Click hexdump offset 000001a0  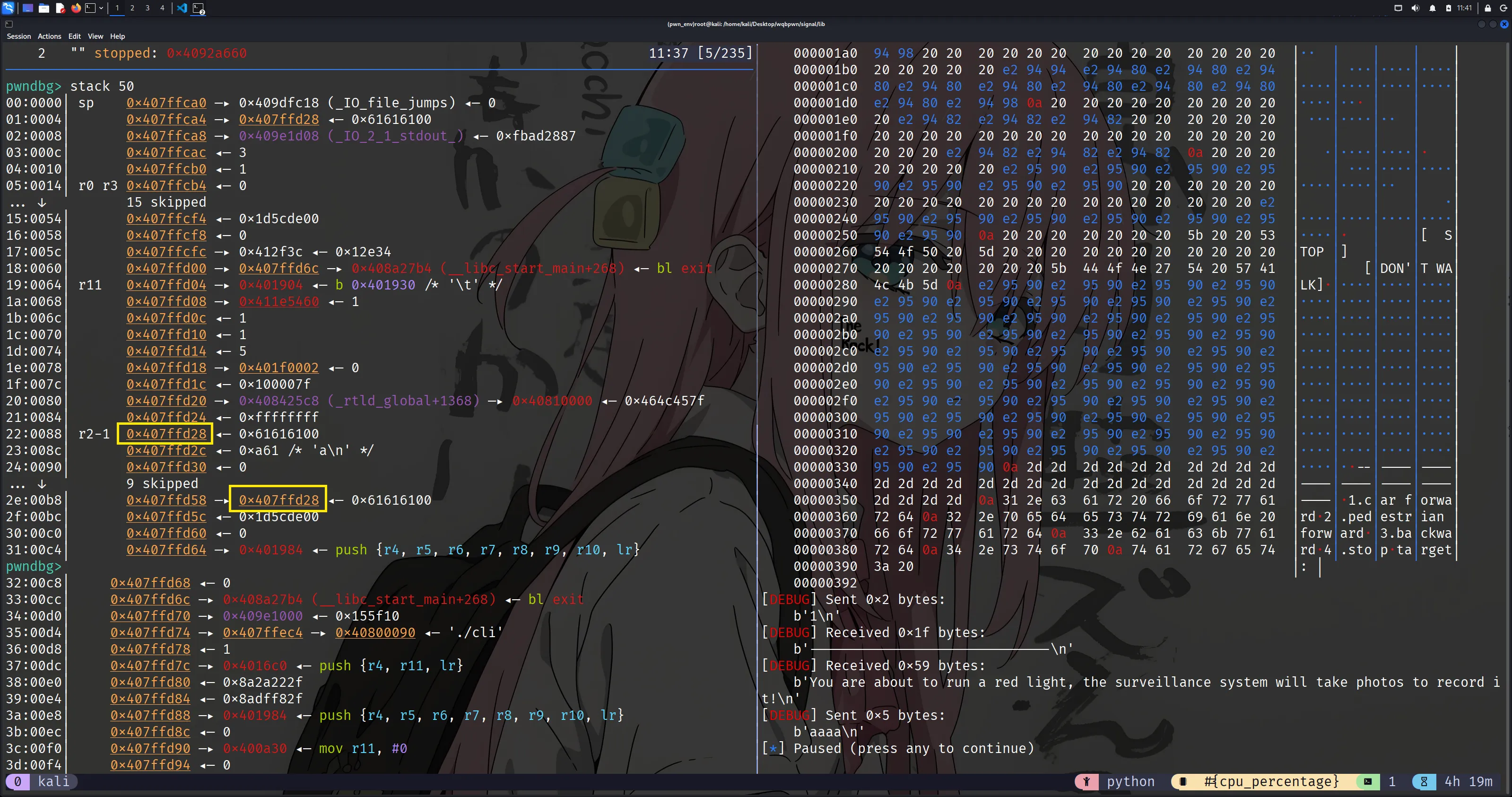coord(825,53)
